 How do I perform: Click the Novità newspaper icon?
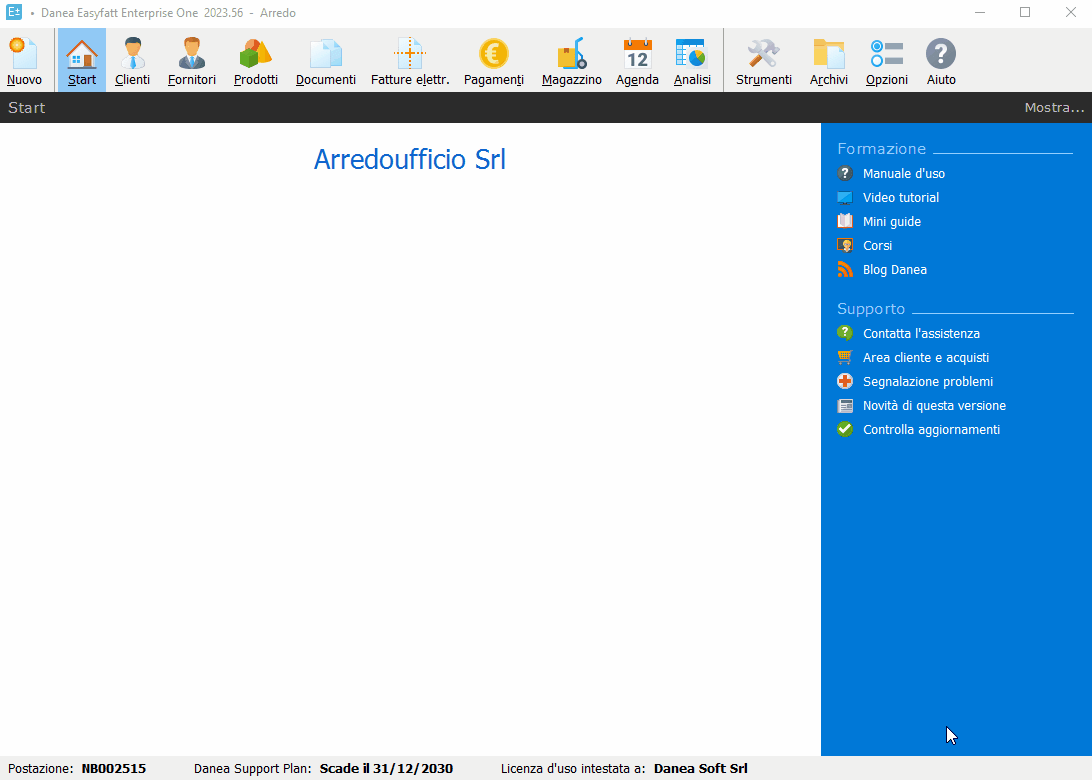(845, 405)
